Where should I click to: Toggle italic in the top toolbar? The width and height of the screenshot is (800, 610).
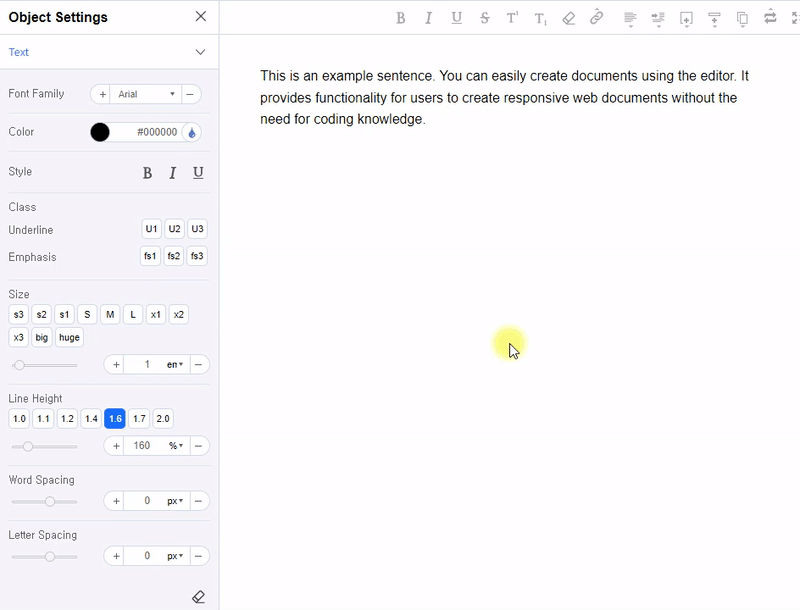[429, 18]
